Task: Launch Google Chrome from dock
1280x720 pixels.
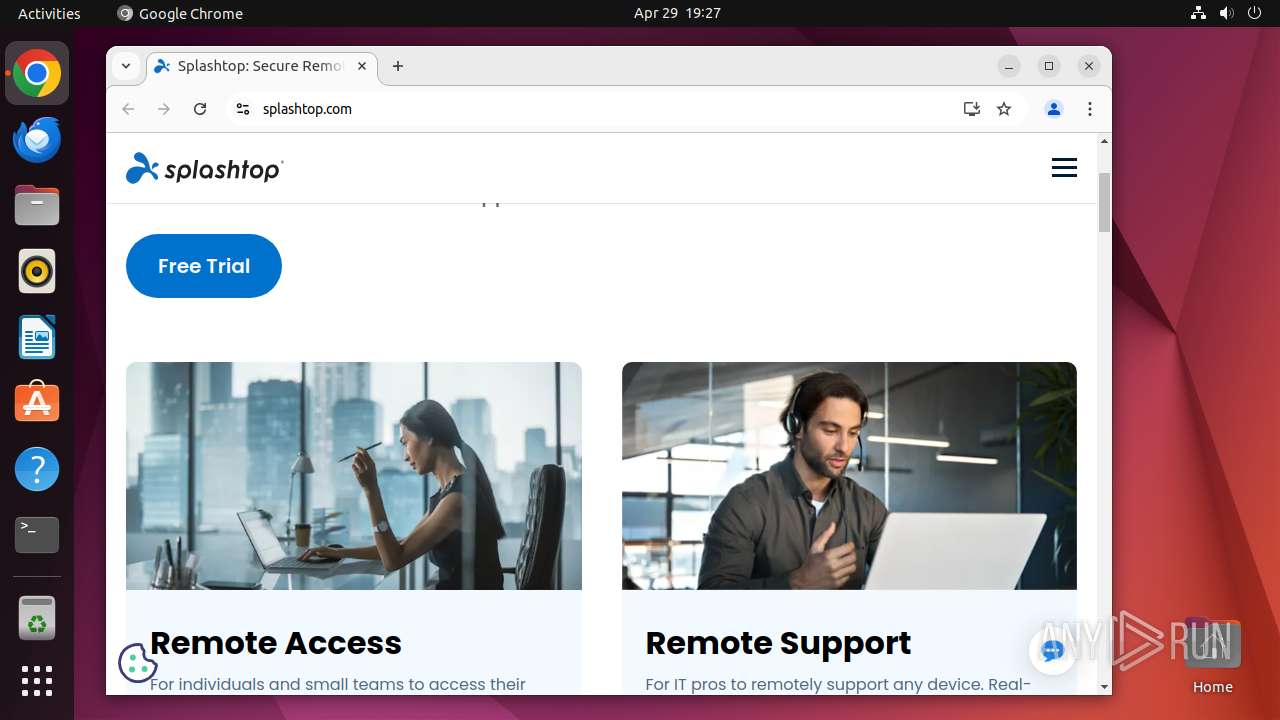Action: click(x=37, y=74)
